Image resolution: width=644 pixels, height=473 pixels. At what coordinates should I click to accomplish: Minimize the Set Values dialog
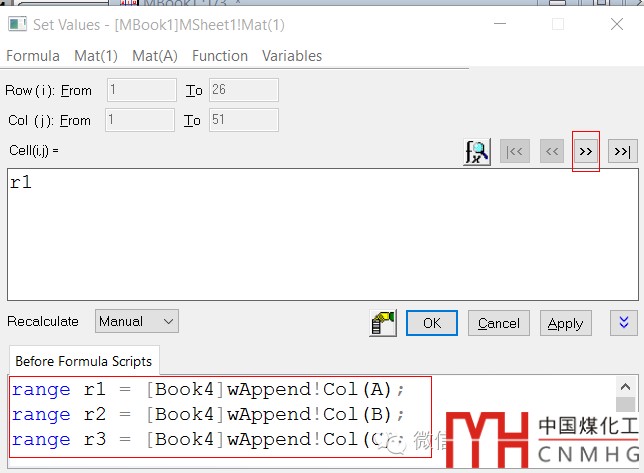(x=500, y=24)
